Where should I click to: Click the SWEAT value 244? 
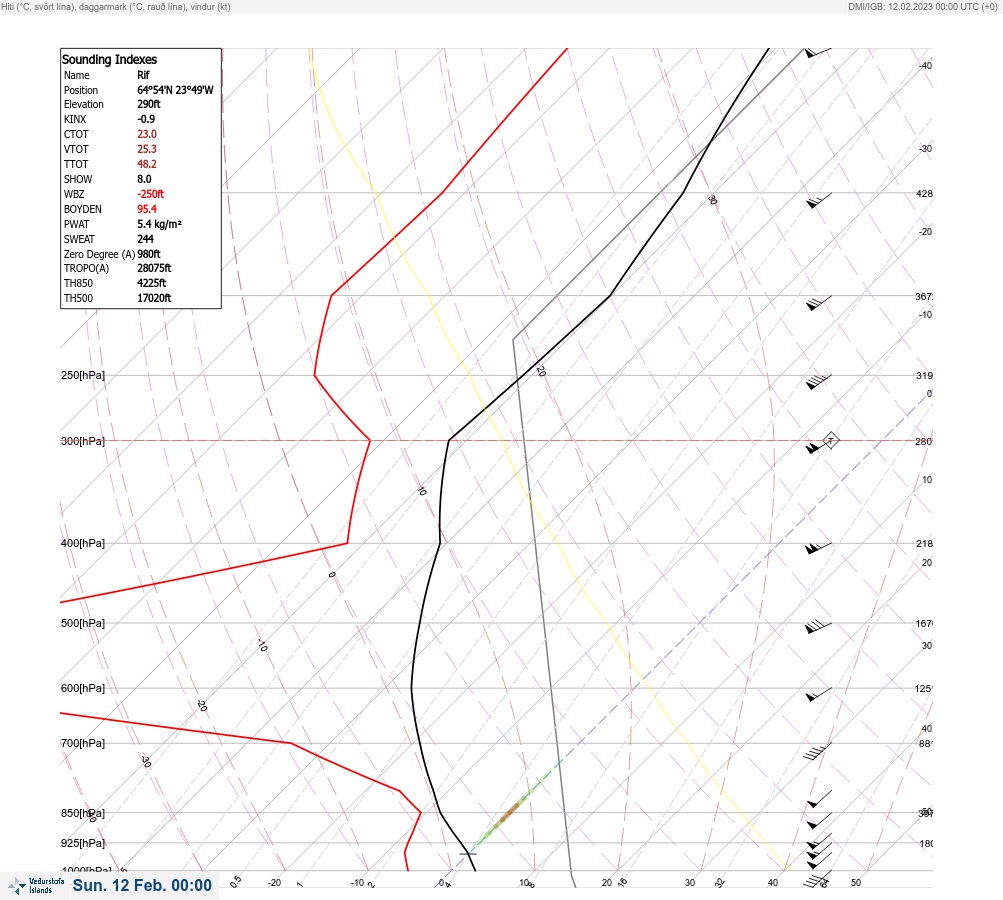[x=145, y=239]
